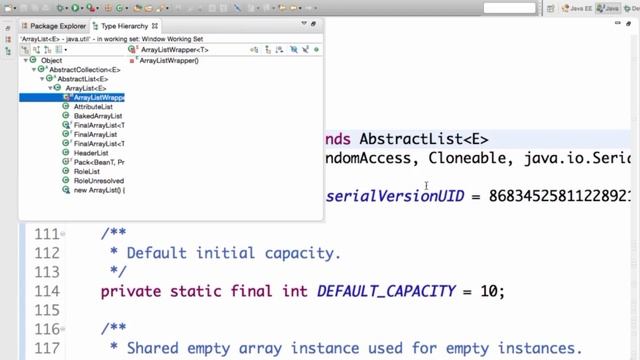Click the green Run button
640x360 pixels.
75,8
